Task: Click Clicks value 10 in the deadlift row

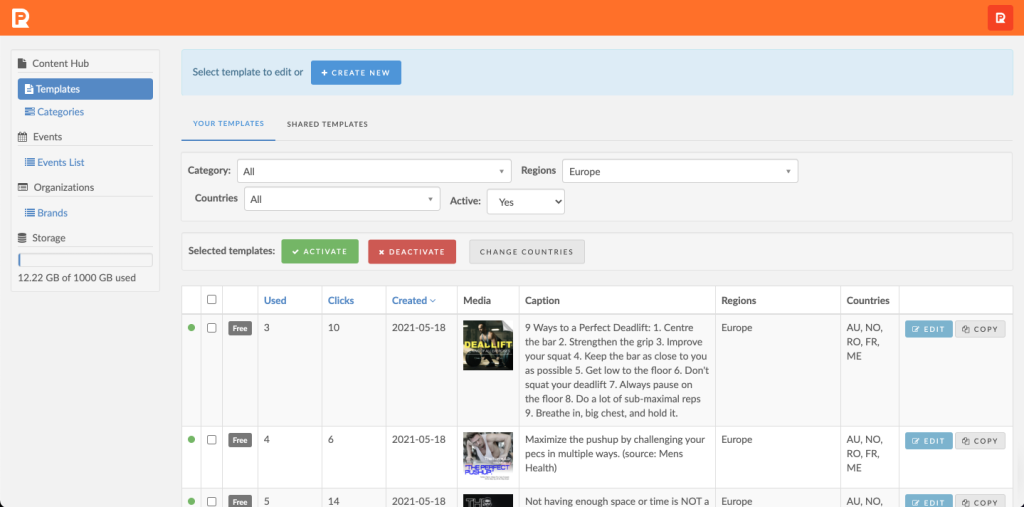Action: 334,327
